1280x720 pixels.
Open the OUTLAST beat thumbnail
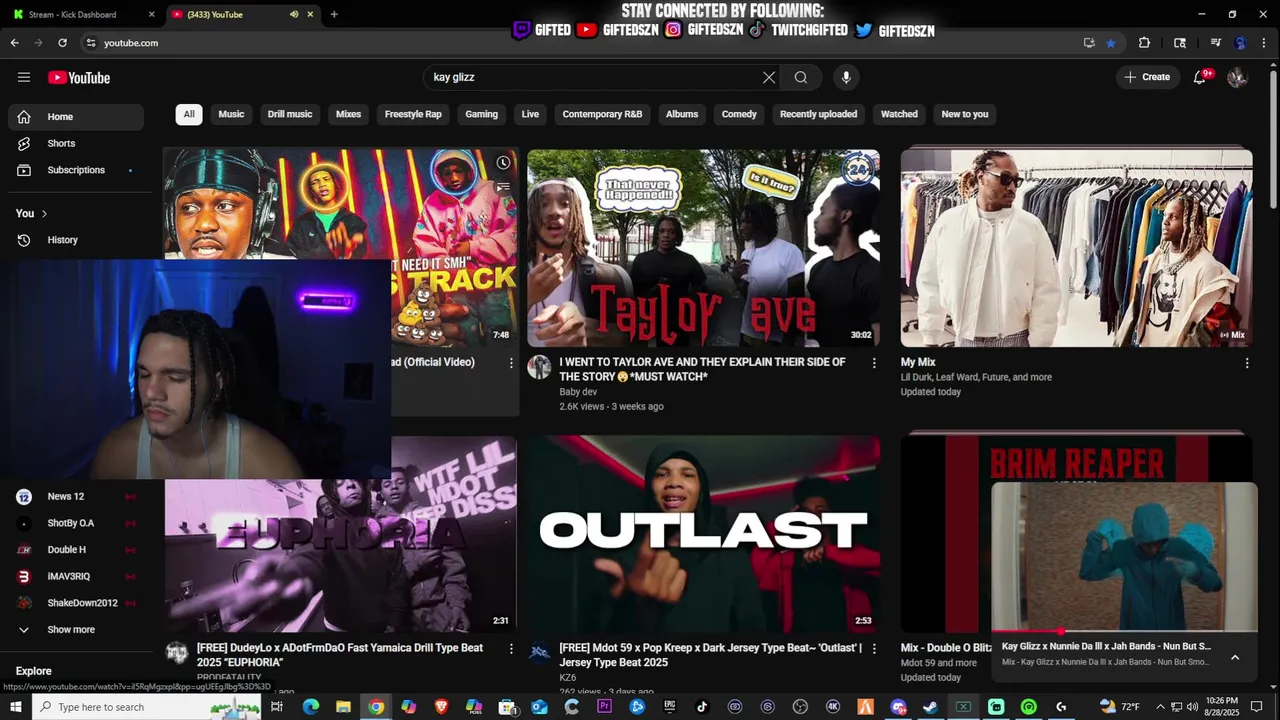[704, 535]
